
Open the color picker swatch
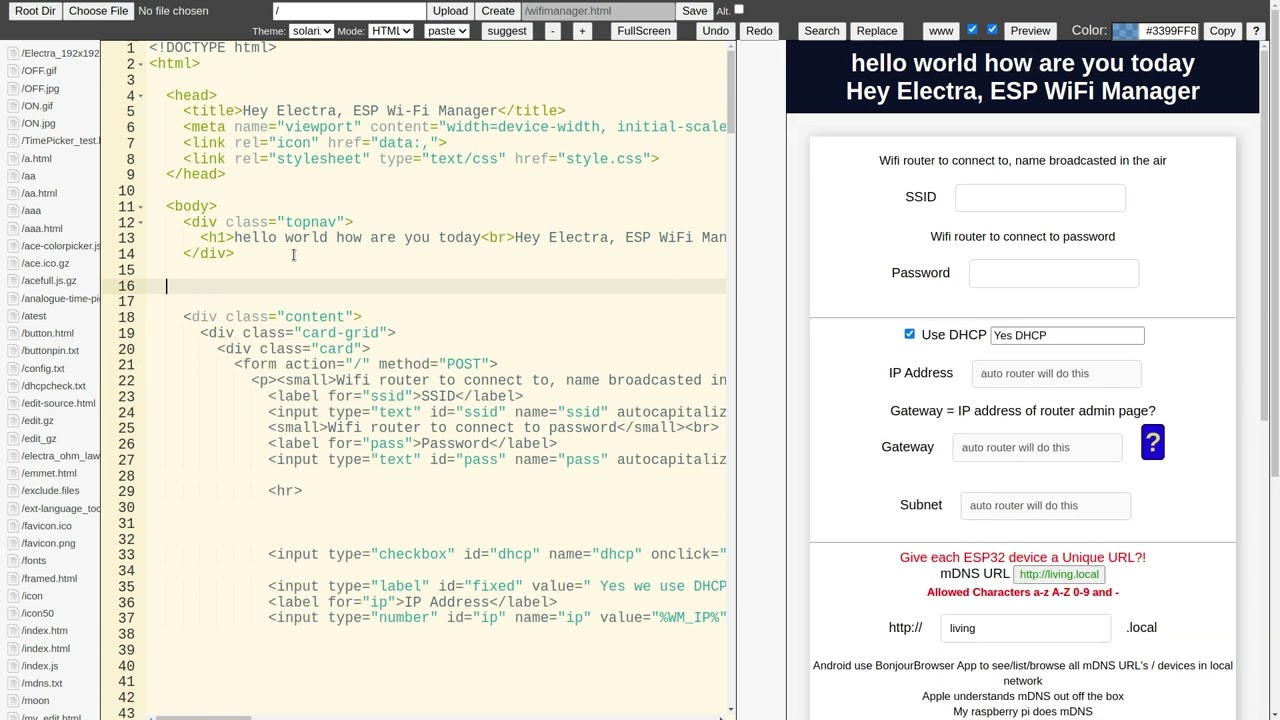pos(1125,31)
